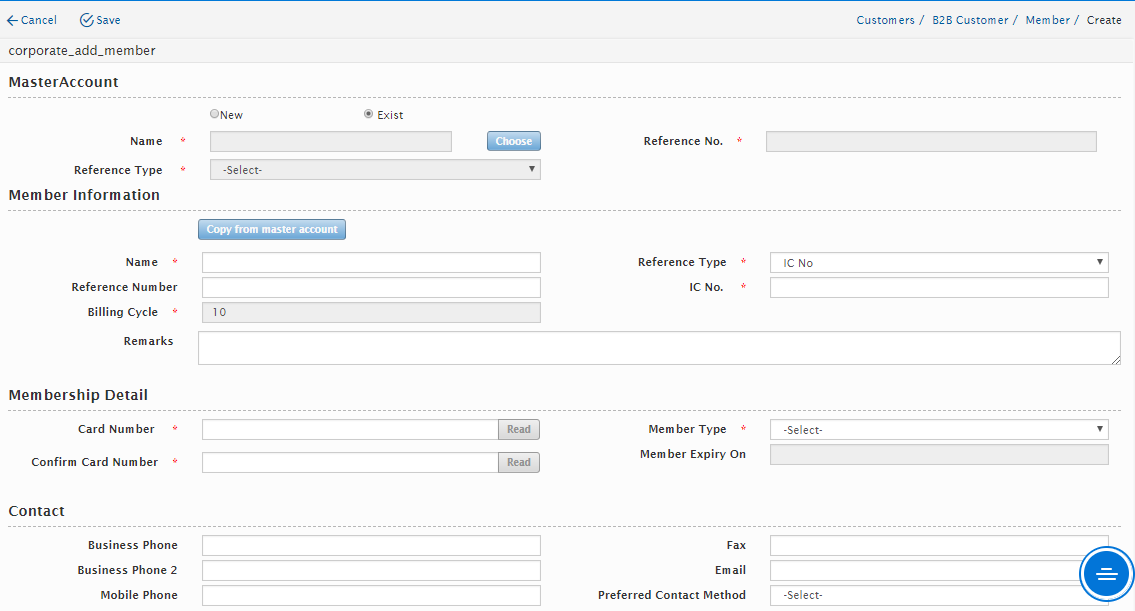Viewport: 1135px width, 611px height.
Task: Open the floating blue menu button
Action: tap(1106, 574)
